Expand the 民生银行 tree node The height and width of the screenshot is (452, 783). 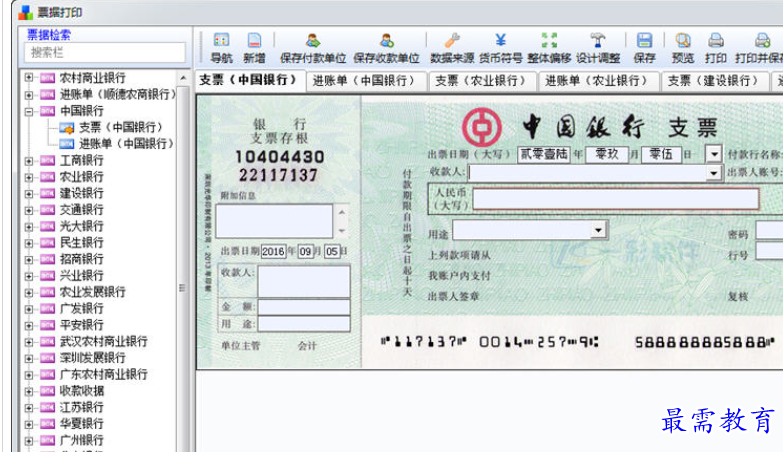click(29, 243)
